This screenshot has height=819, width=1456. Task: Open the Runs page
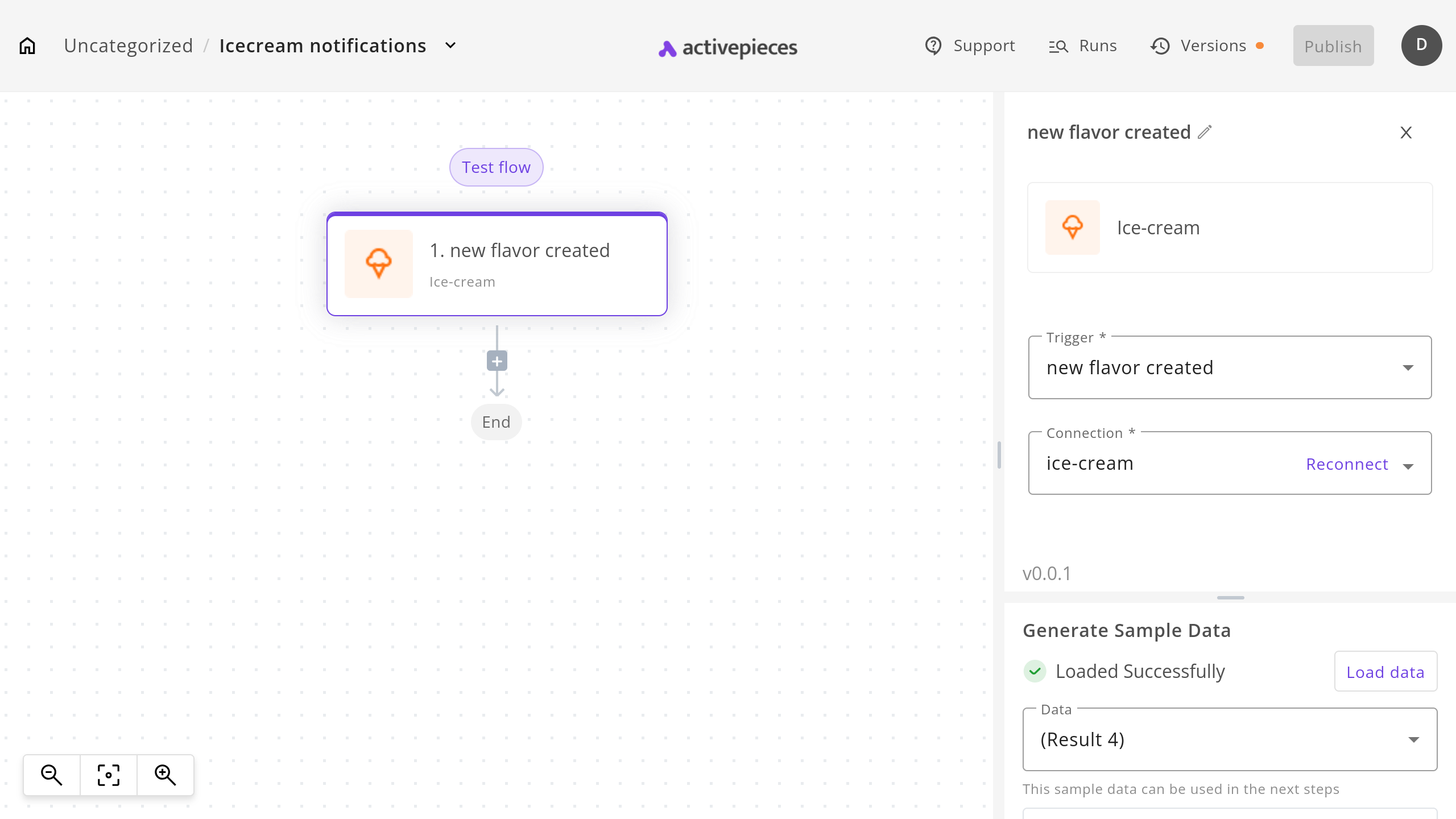1083,45
